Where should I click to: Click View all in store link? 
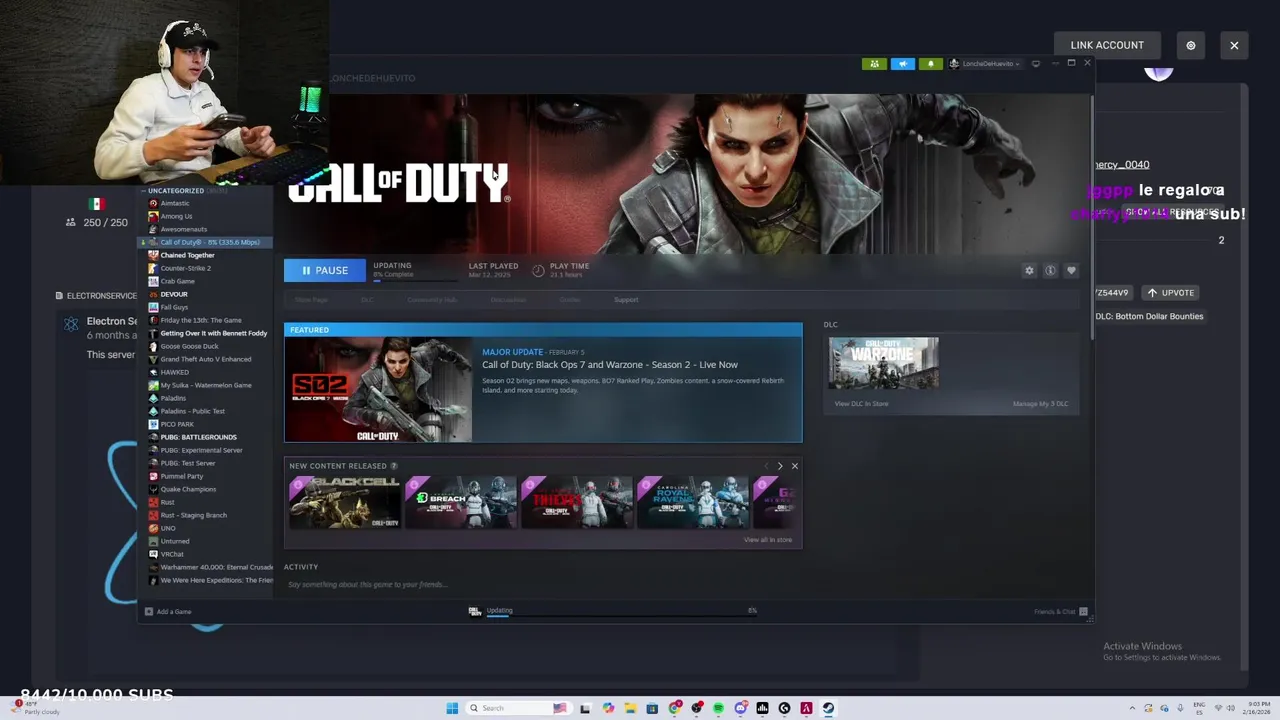(767, 539)
